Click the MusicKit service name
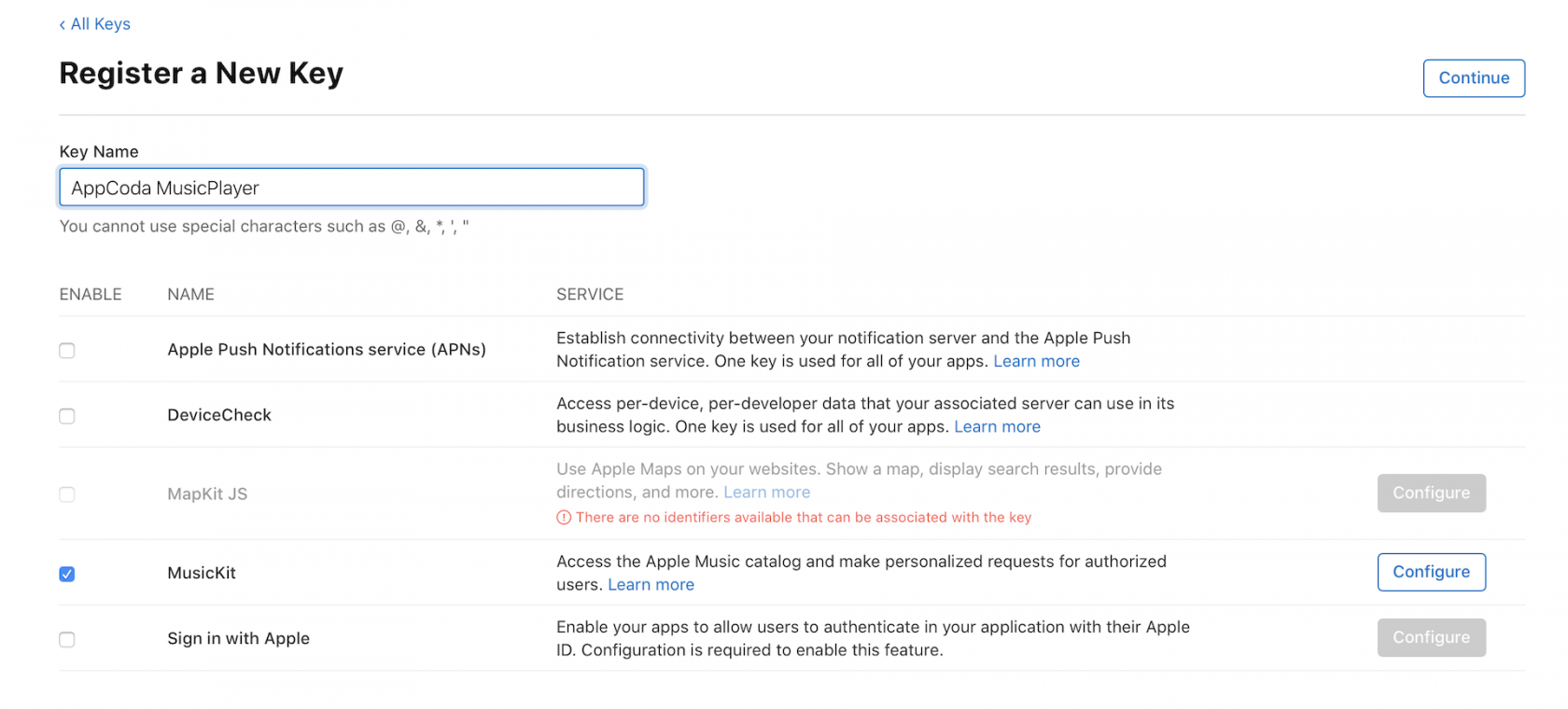Viewport: 1568px width, 709px height. pyautogui.click(x=202, y=573)
